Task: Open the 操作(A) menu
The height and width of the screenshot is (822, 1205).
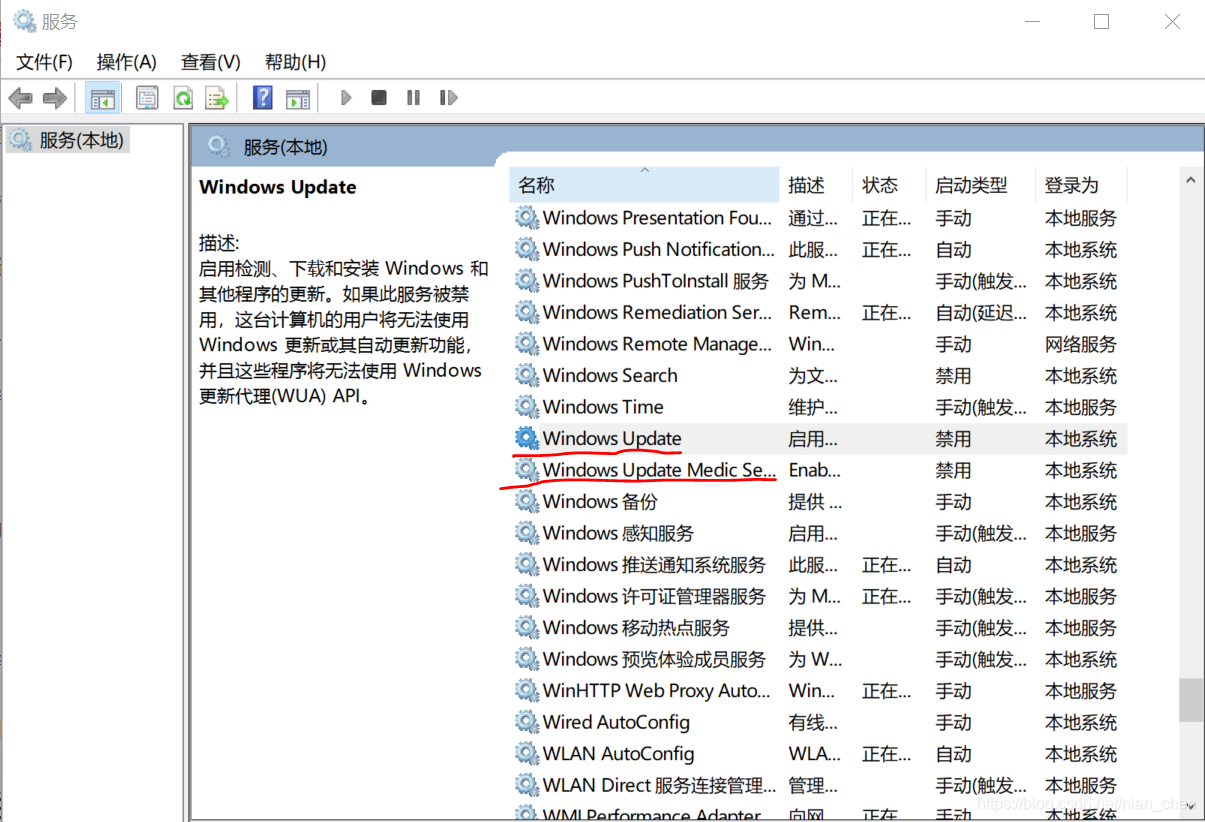Action: click(x=127, y=62)
